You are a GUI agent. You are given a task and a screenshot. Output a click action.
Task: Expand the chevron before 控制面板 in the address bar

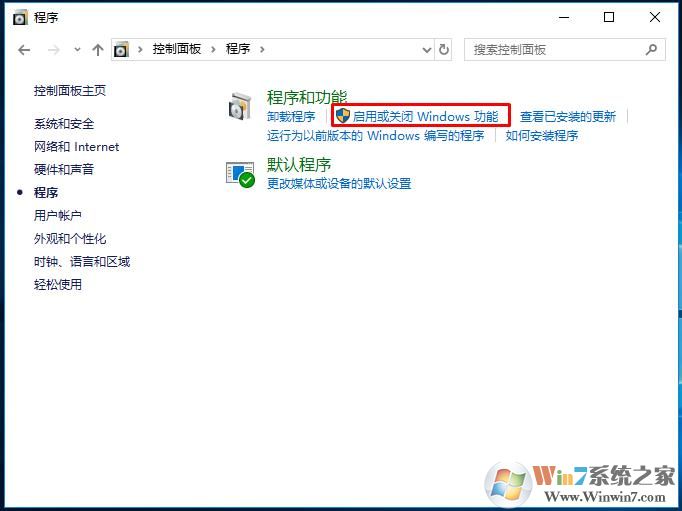pos(140,50)
